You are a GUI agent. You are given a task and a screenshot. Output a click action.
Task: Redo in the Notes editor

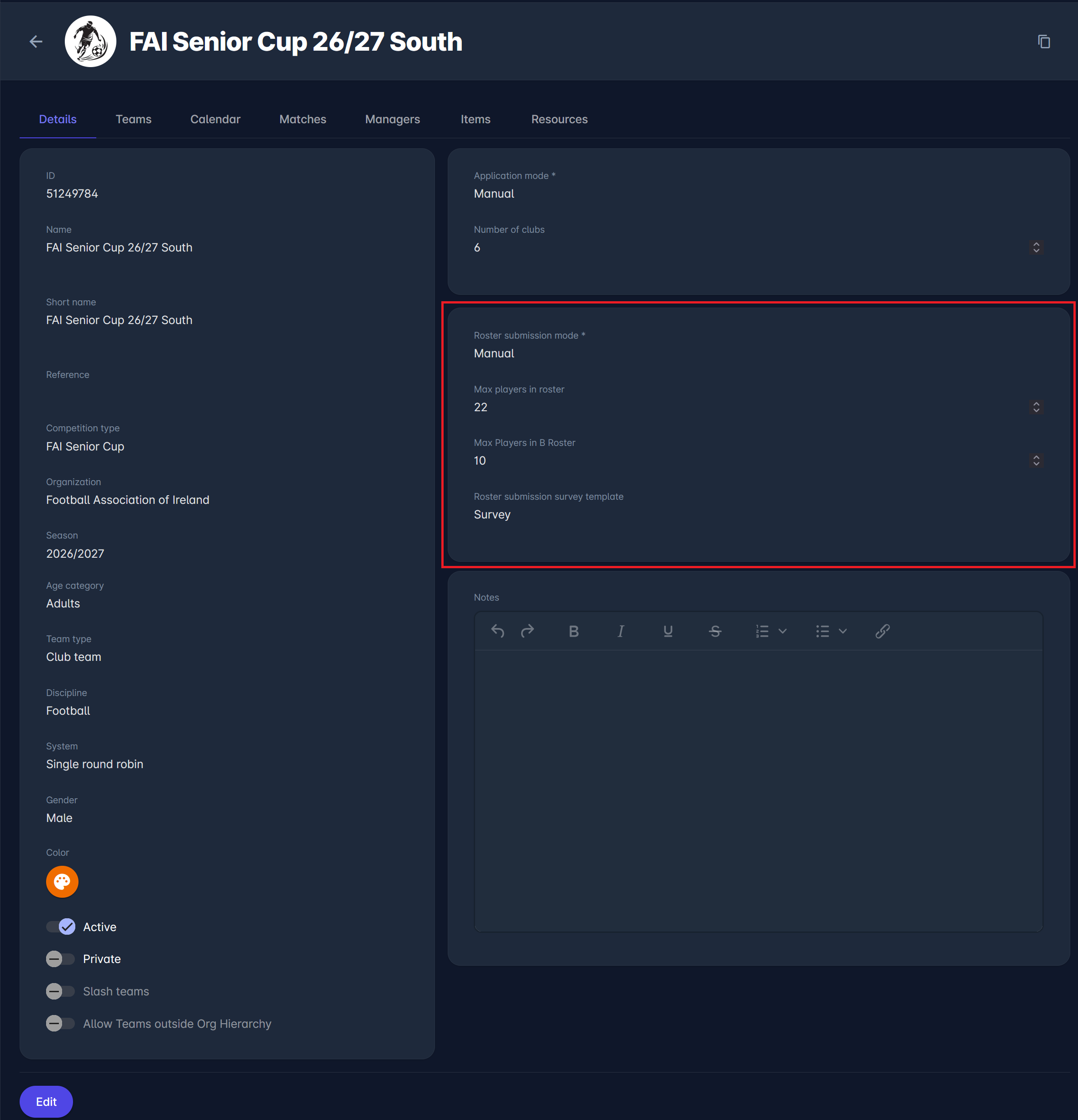pyautogui.click(x=528, y=631)
